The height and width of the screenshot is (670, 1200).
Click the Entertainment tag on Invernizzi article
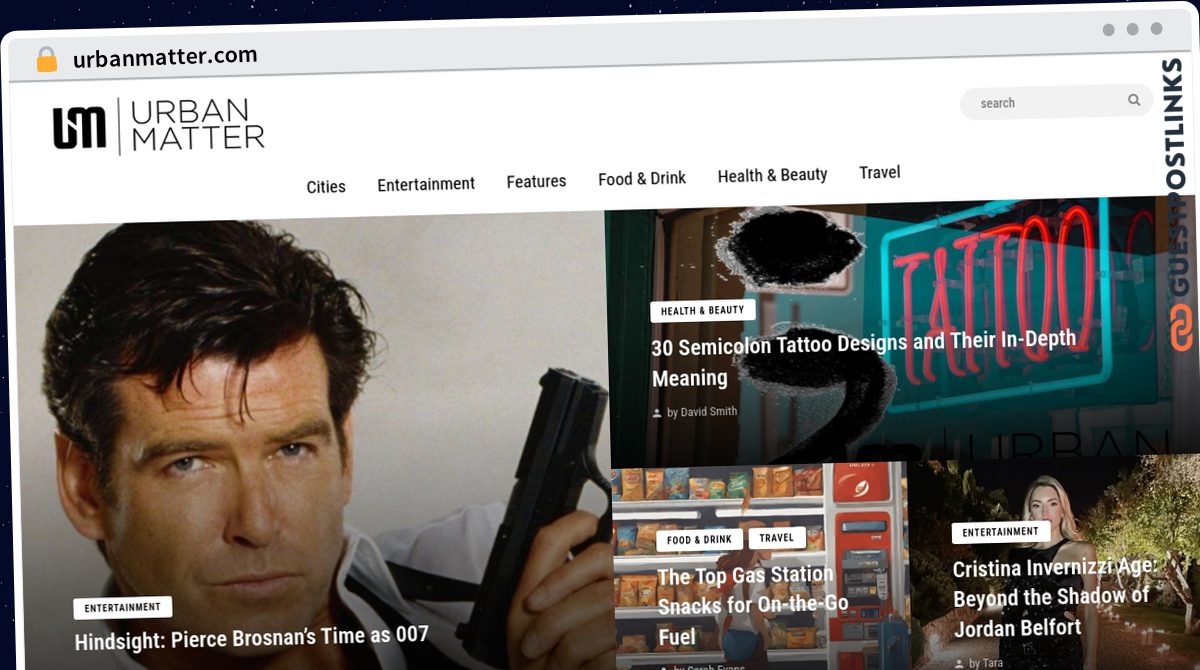click(x=1001, y=533)
